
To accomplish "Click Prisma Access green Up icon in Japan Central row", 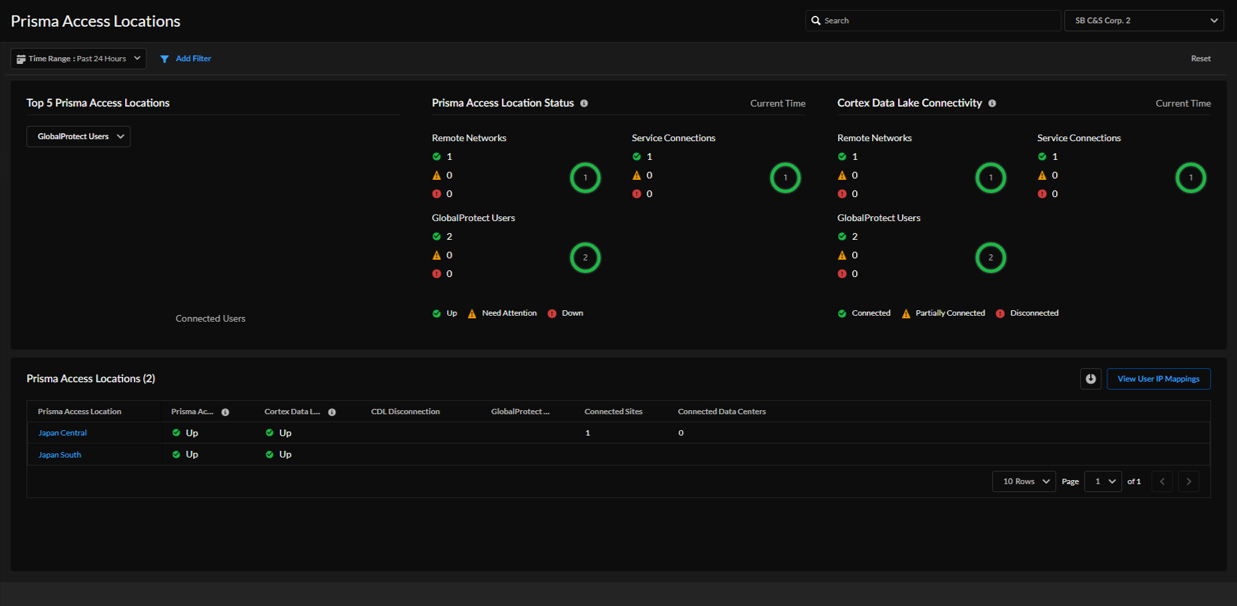I will 176,433.
